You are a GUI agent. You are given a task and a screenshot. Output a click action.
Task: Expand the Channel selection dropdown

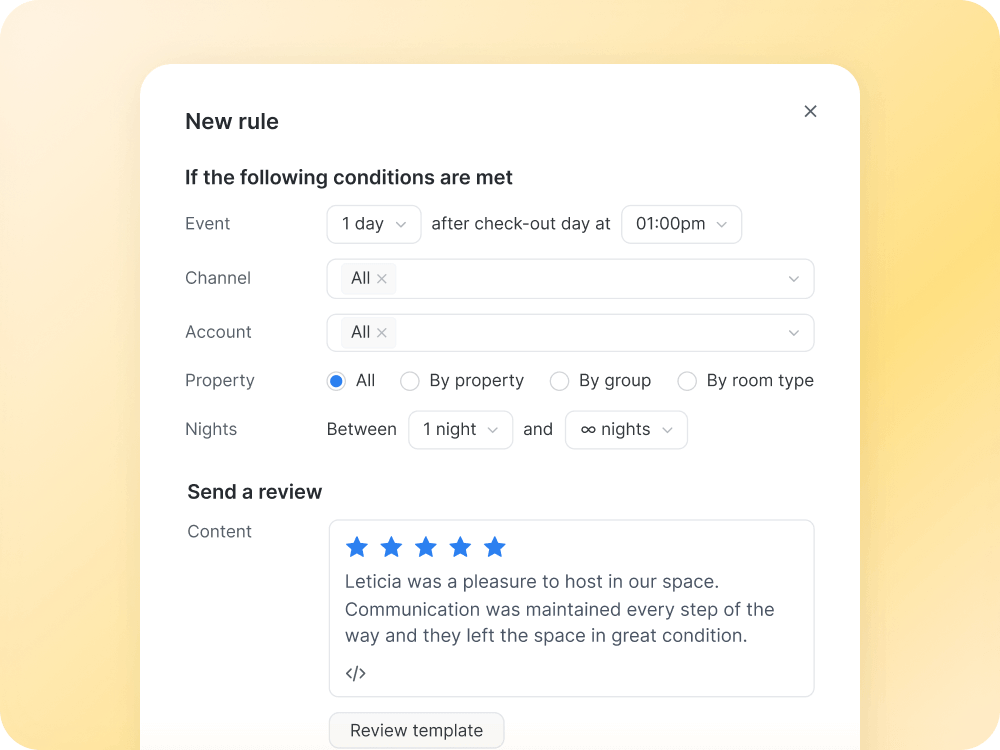[793, 278]
